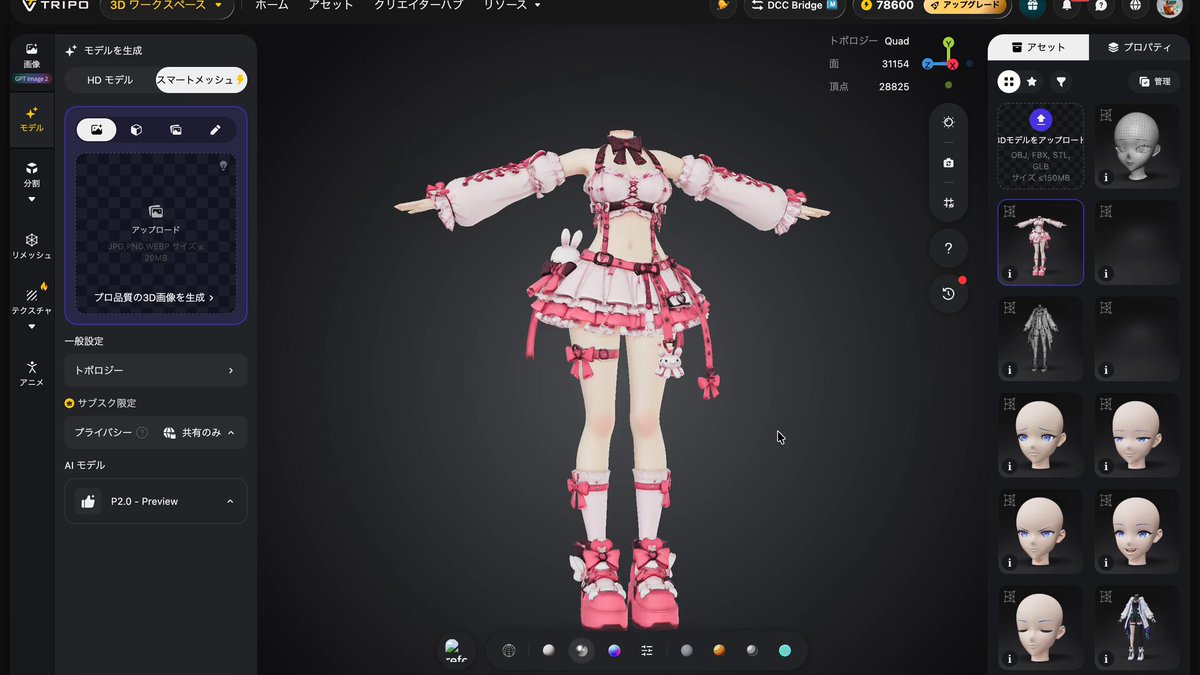
Task: Click プロ品質の3D画像を生成 link
Action: point(154,297)
